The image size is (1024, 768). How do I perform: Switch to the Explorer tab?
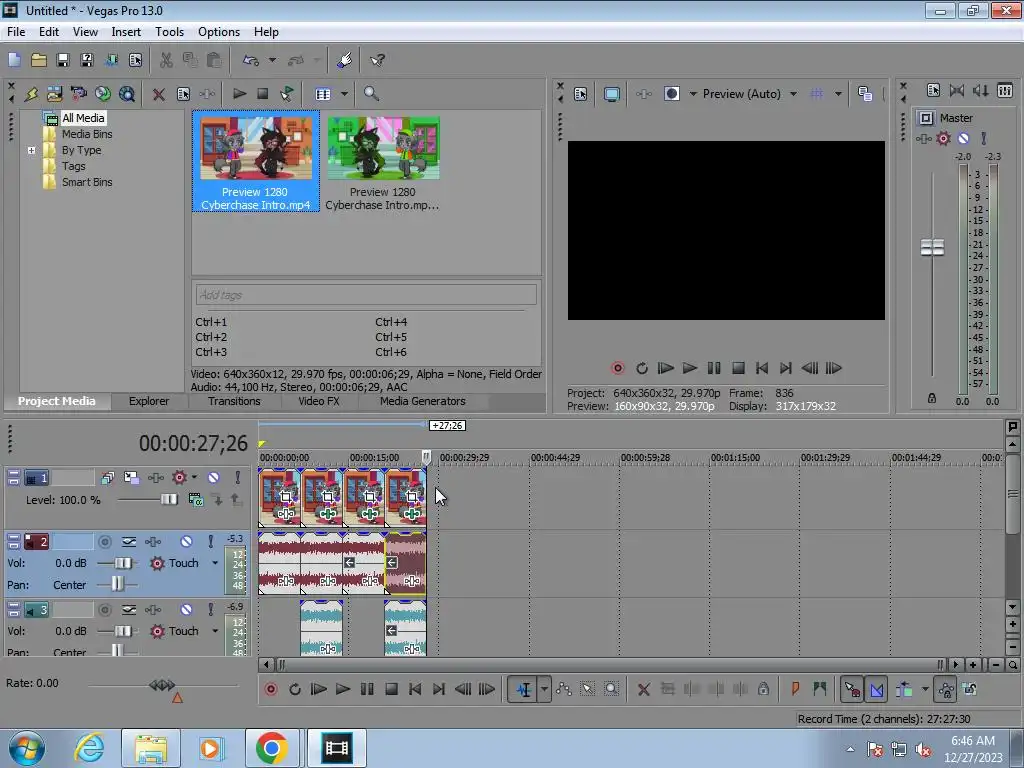(149, 401)
